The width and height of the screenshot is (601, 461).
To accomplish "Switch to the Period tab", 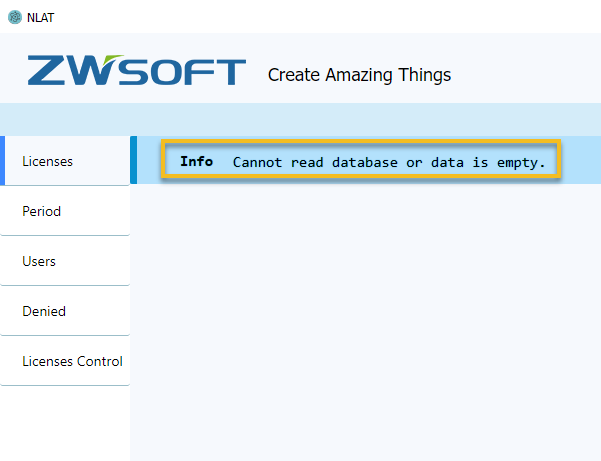I will 65,211.
